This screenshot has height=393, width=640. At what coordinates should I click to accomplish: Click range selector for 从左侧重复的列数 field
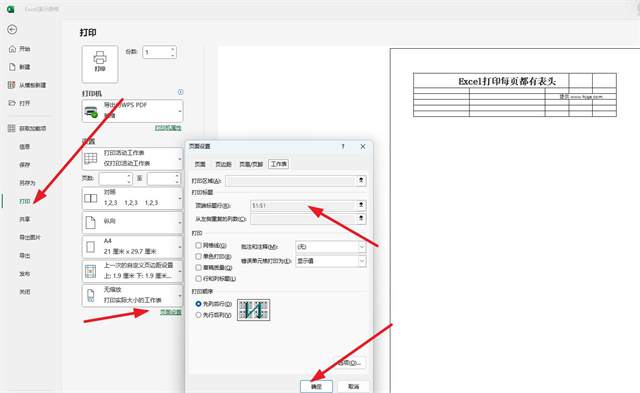(361, 219)
